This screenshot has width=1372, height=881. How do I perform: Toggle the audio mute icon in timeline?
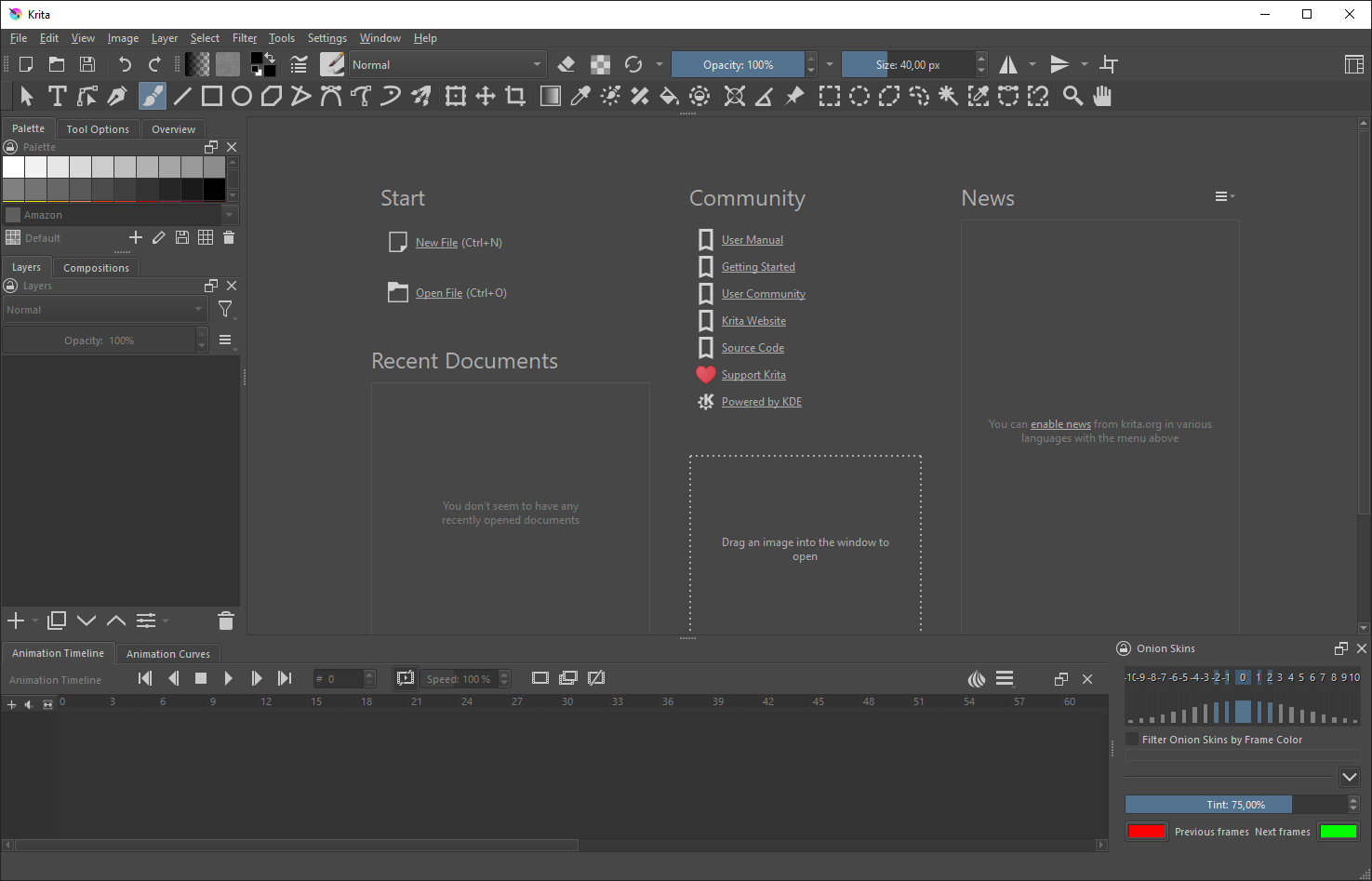coord(29,704)
